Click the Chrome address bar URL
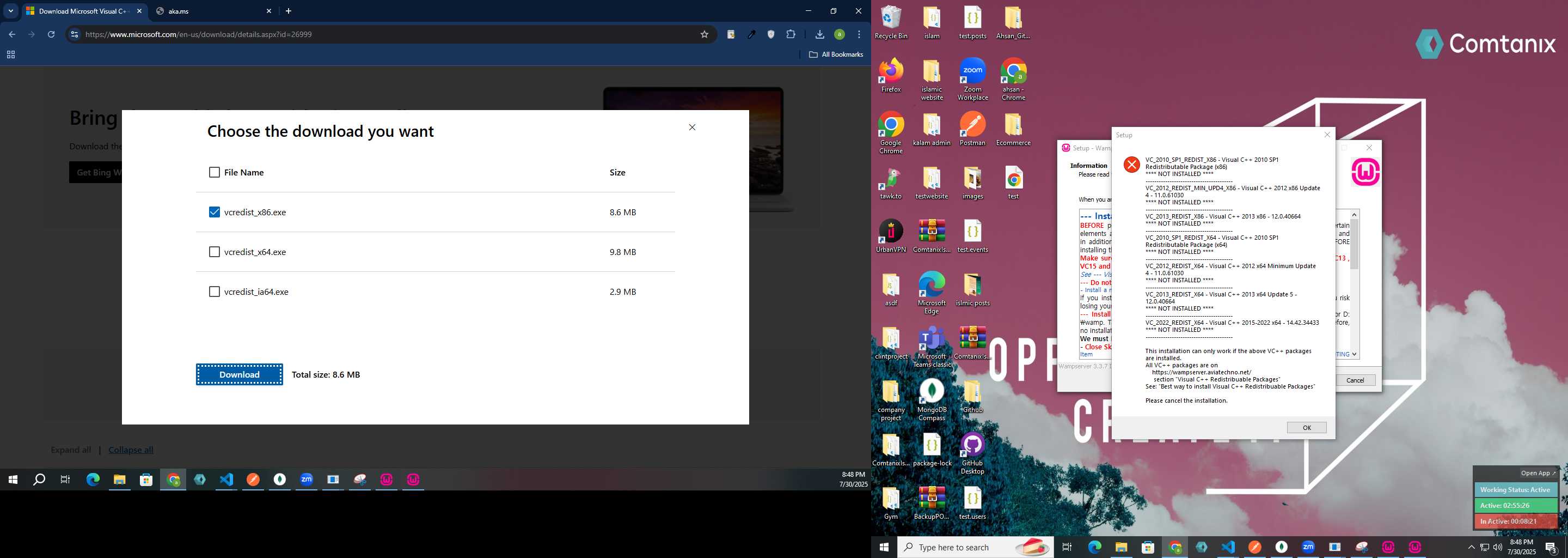Screen dimensions: 1568x558 pyautogui.click(x=198, y=35)
